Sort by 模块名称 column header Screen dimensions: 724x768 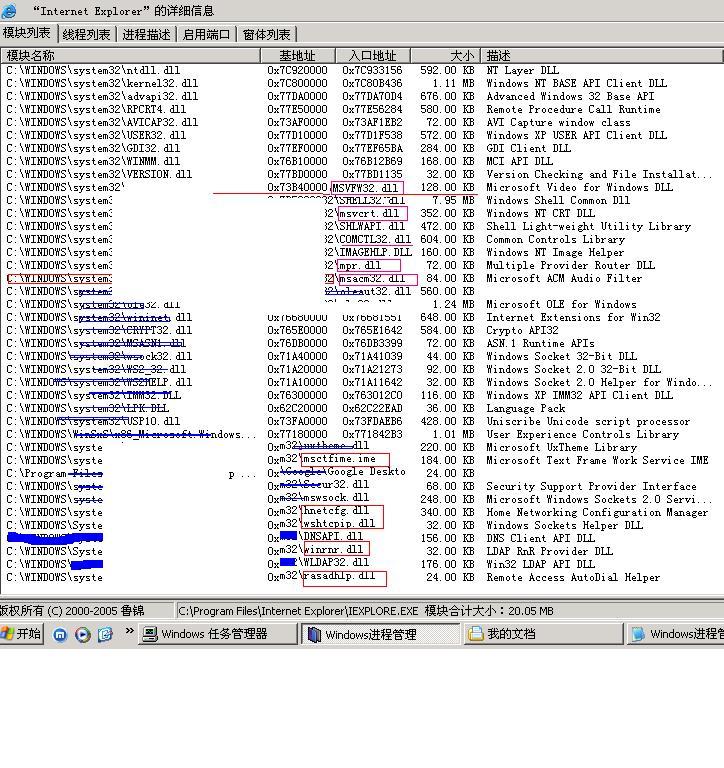click(x=130, y=55)
